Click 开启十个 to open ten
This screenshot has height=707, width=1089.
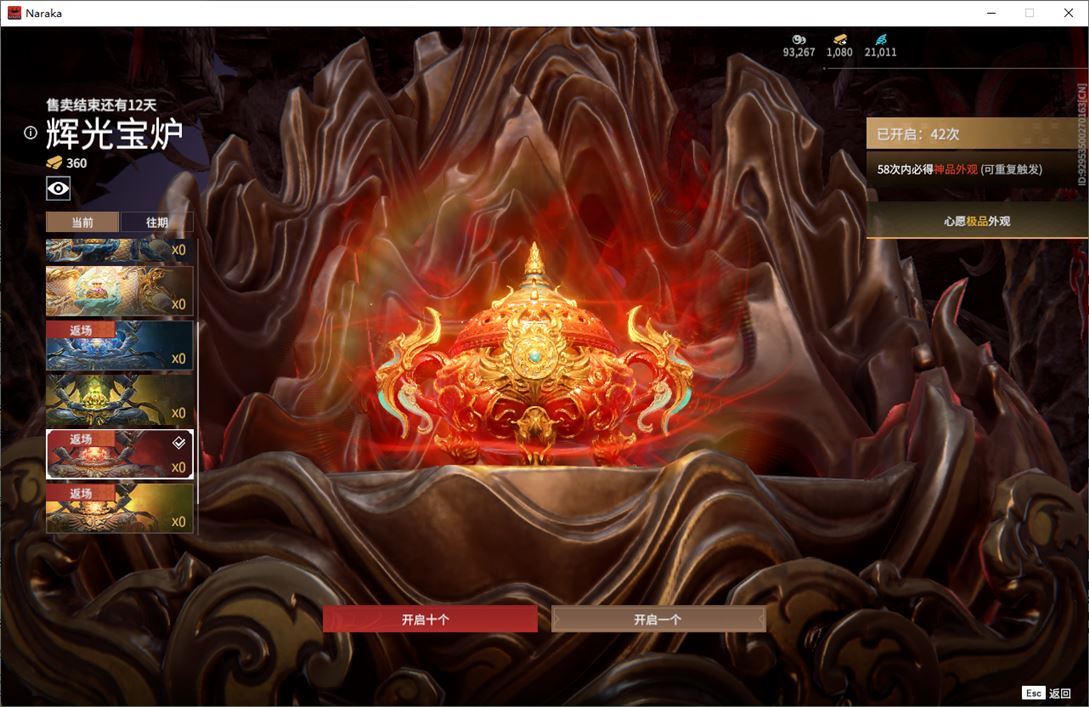pos(430,619)
